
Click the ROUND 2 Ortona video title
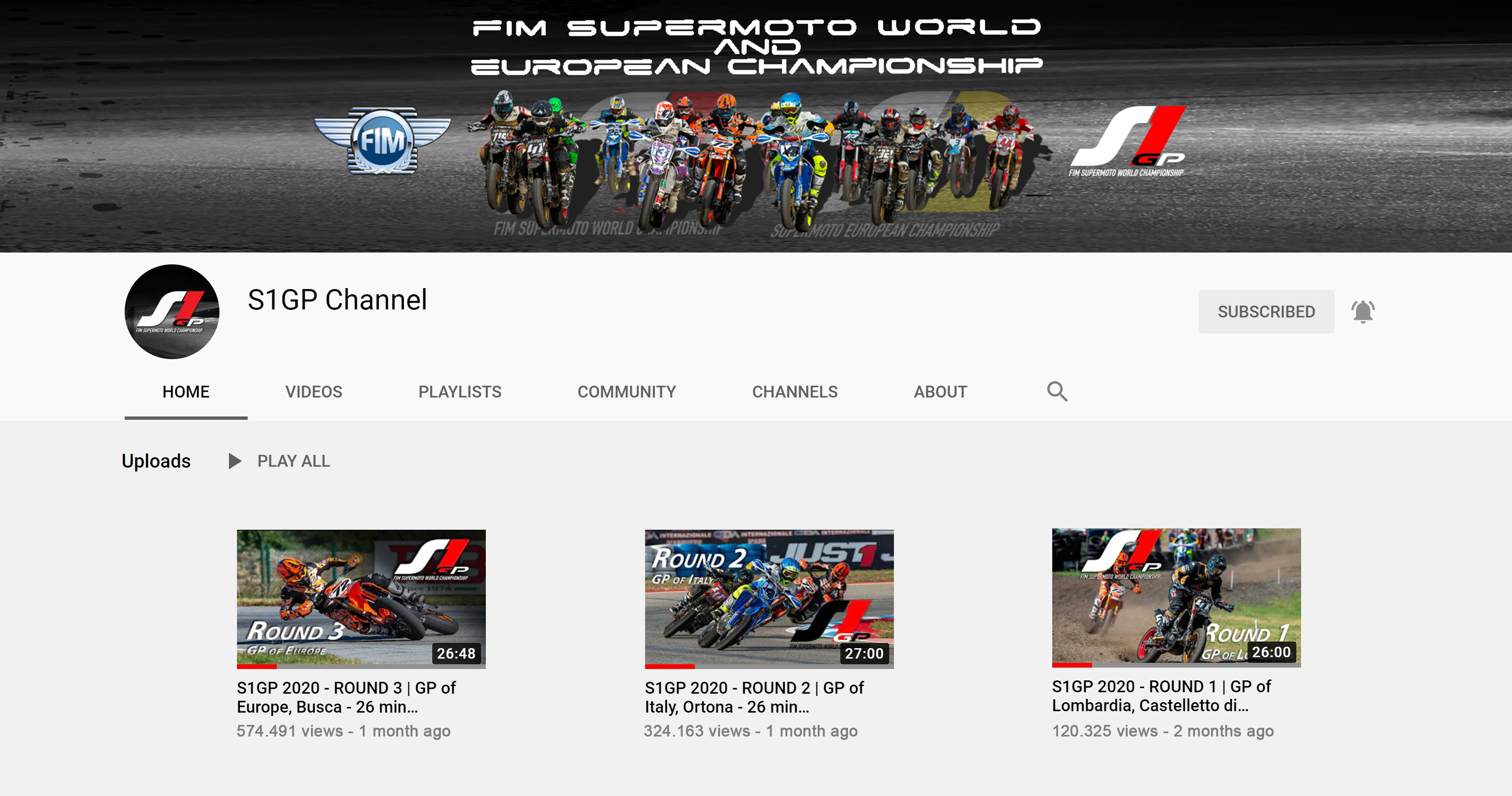tap(754, 697)
